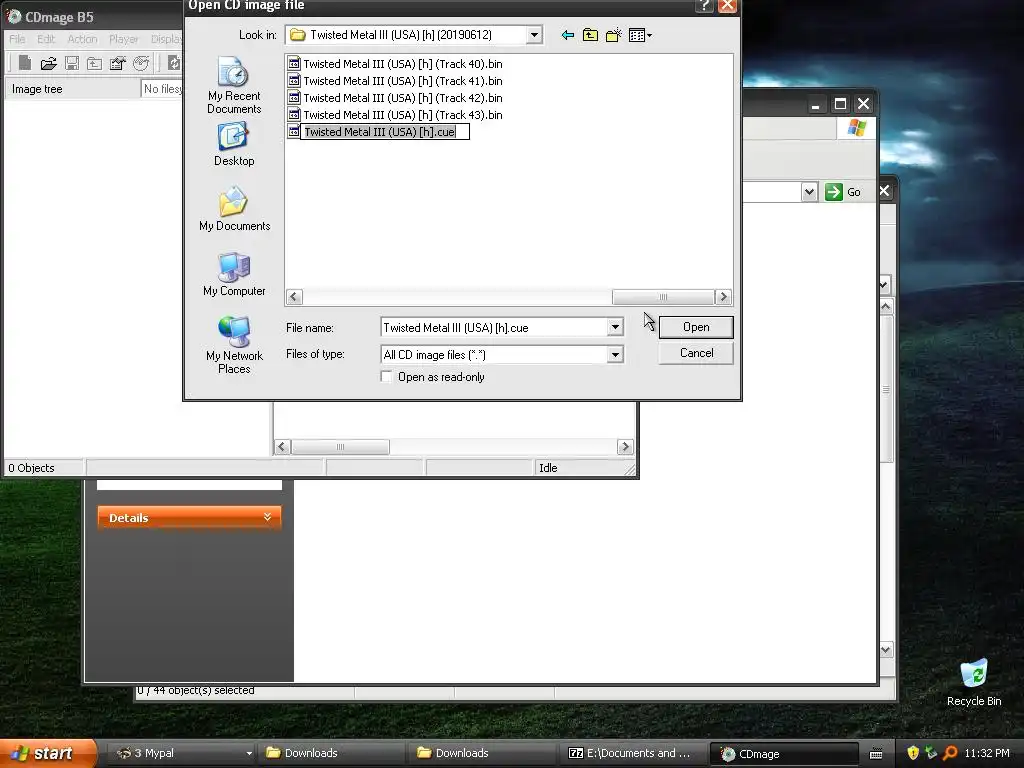1024x768 pixels.
Task: Click the Windows start button
Action: (x=47, y=753)
